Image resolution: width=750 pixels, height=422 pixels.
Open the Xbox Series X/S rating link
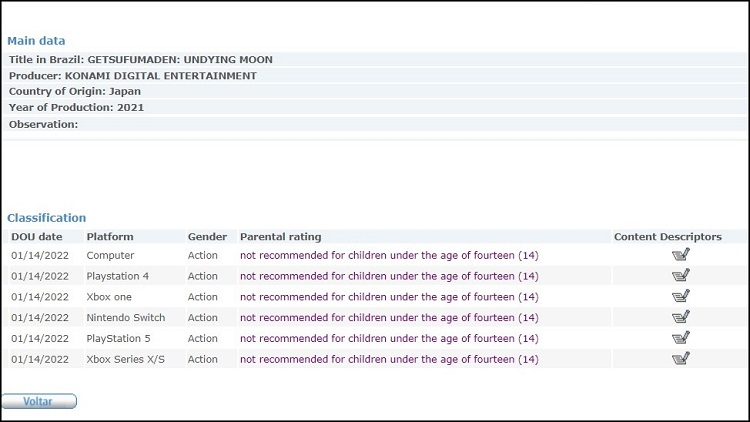click(x=389, y=360)
